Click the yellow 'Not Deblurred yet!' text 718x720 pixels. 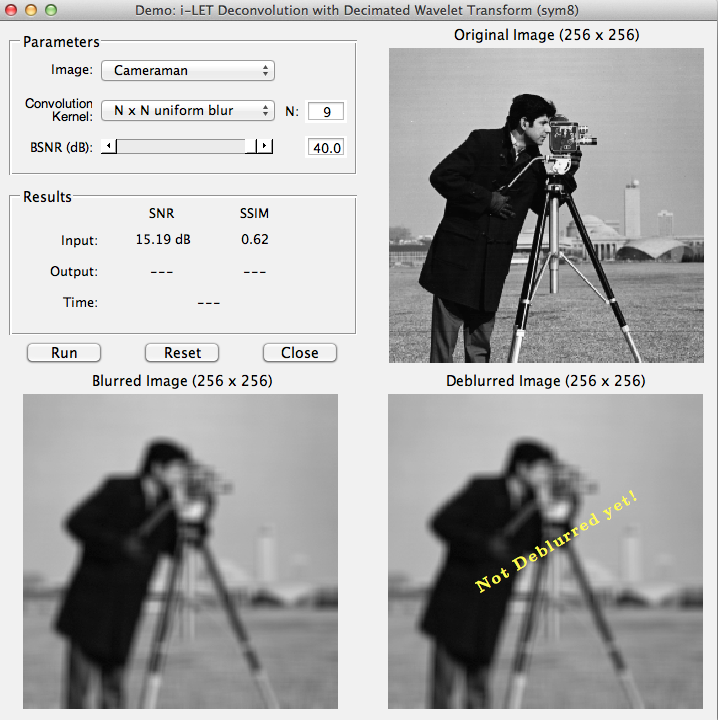(556, 540)
